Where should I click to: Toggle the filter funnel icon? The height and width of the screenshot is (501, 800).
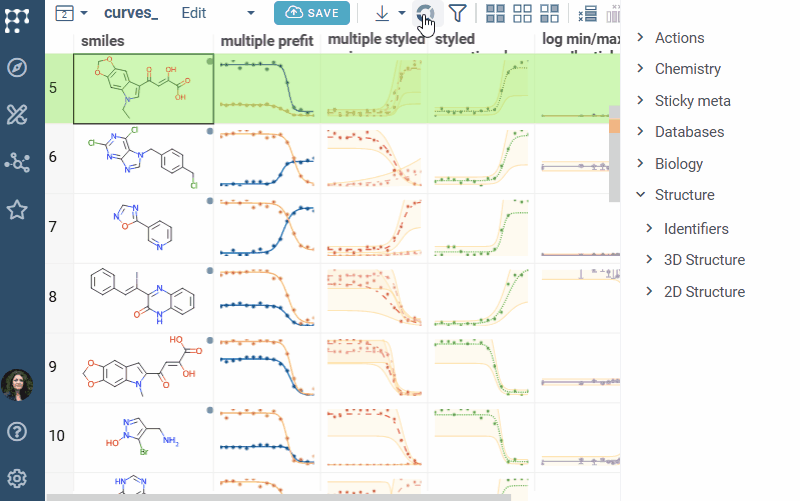click(458, 13)
